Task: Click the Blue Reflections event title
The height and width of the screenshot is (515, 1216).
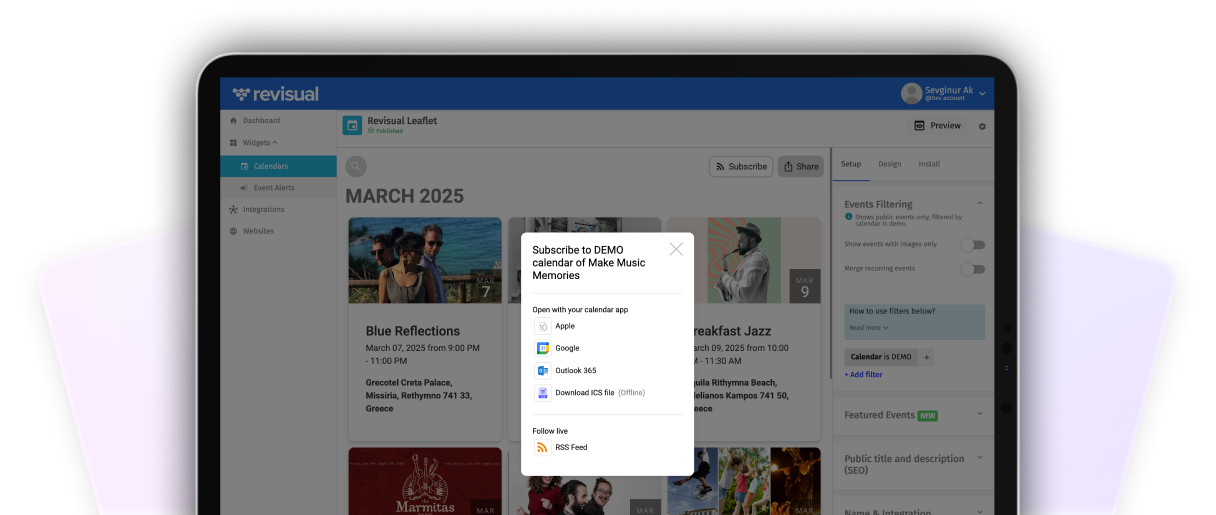Action: click(413, 331)
